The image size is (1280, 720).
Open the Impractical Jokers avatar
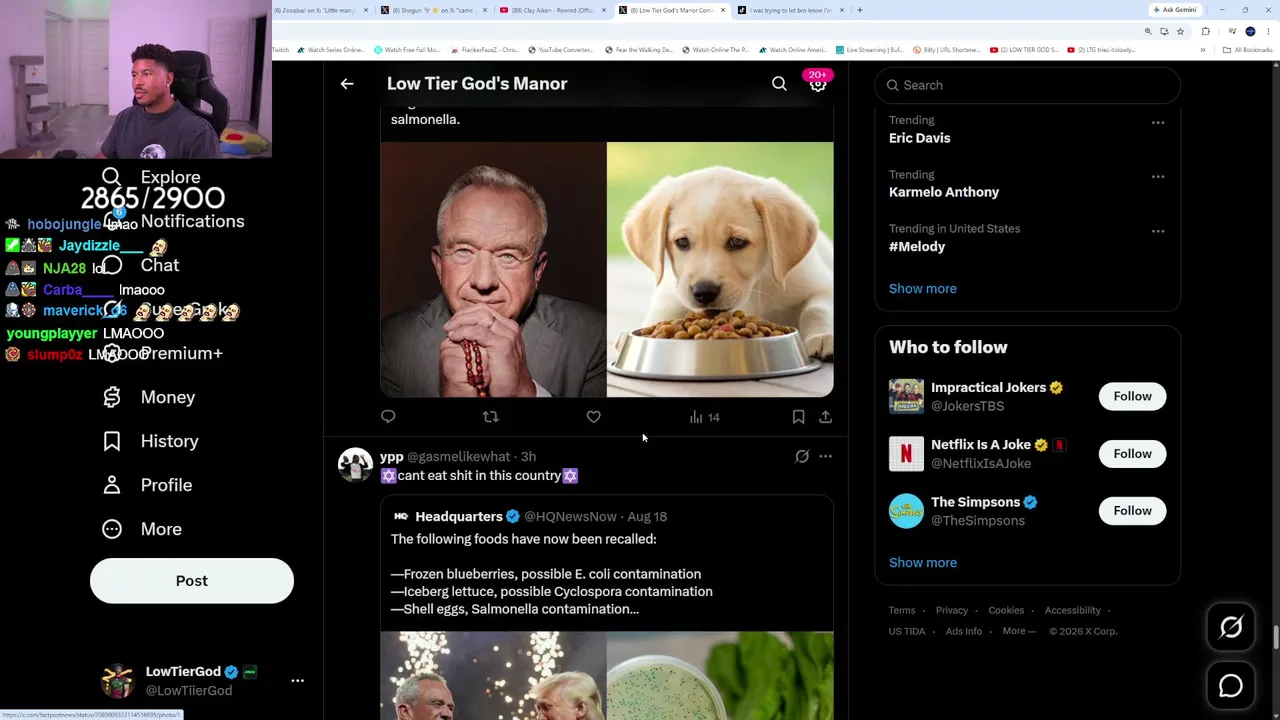(906, 396)
